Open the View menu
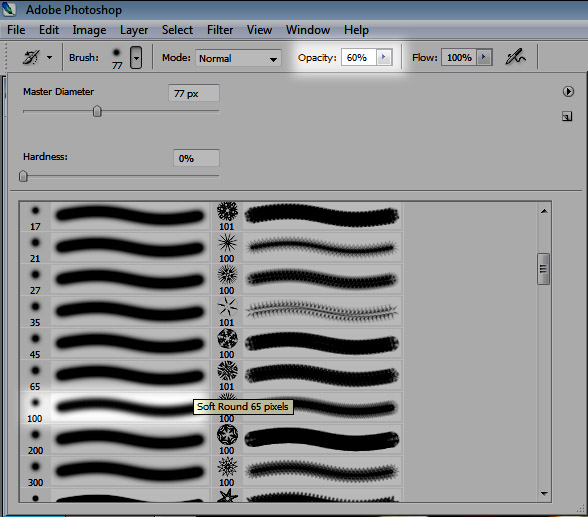The width and height of the screenshot is (588, 517). 259,30
